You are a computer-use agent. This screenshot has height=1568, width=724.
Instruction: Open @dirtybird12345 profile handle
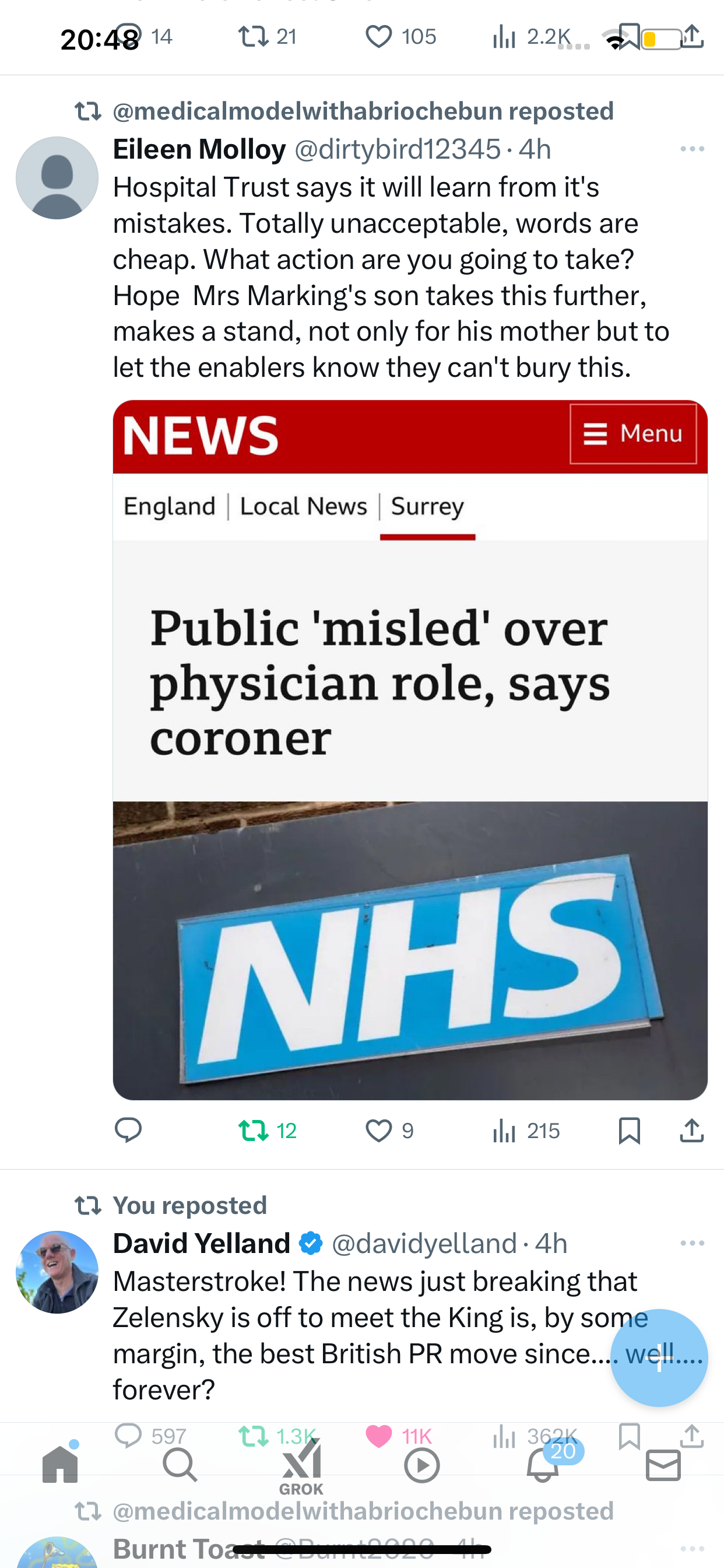398,150
